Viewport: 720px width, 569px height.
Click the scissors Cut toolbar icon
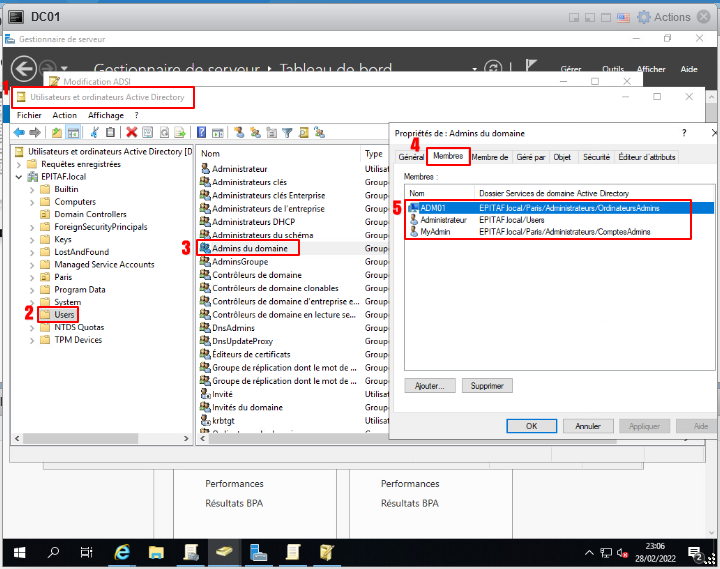tap(94, 132)
